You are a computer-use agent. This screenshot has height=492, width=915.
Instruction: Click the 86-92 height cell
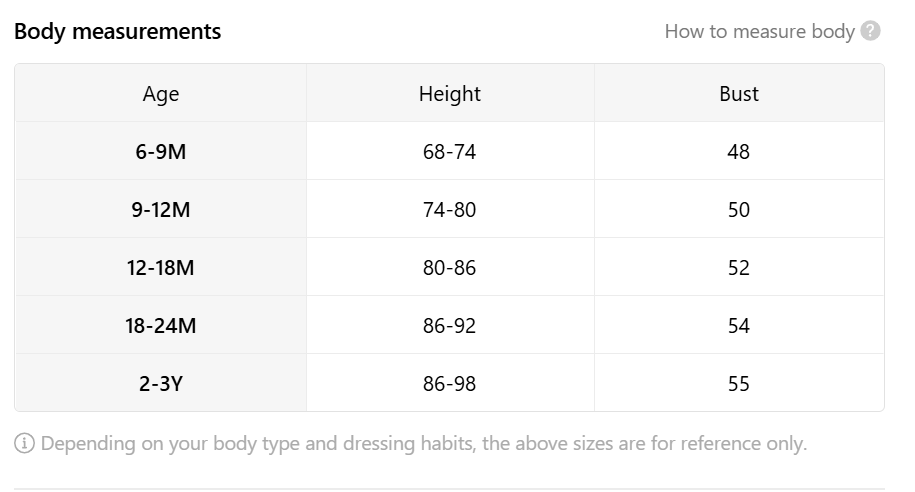point(450,325)
